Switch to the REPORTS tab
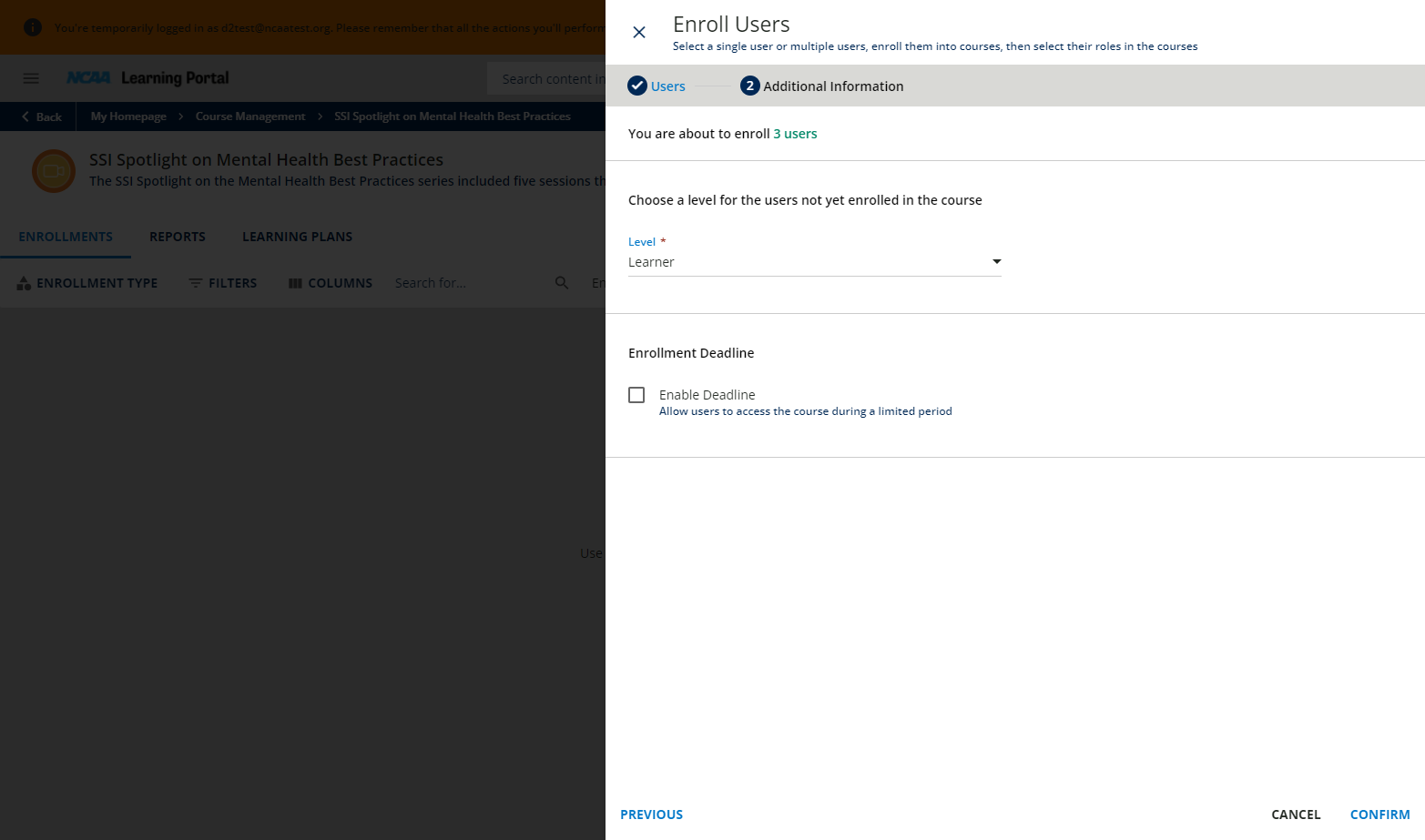Image resolution: width=1425 pixels, height=840 pixels. 178,237
